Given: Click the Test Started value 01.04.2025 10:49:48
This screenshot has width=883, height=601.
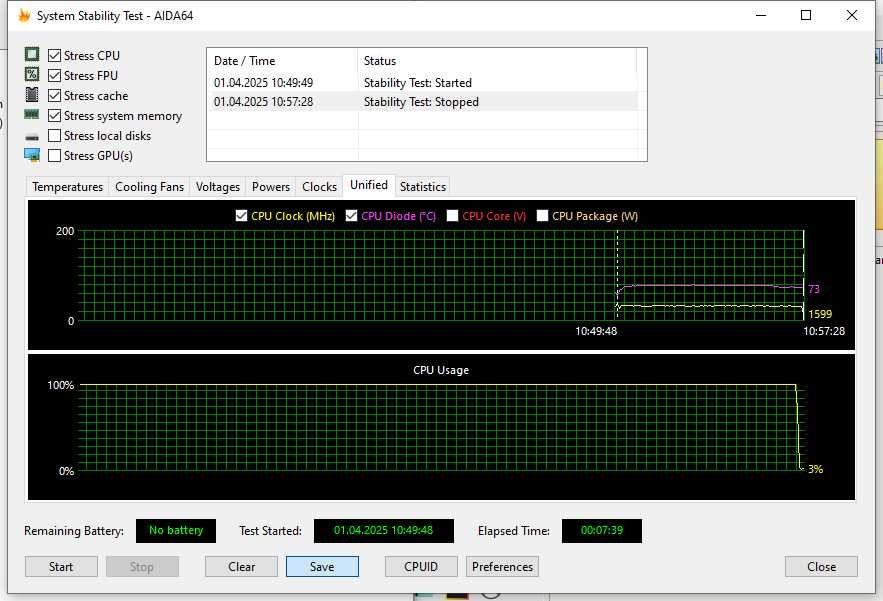Looking at the screenshot, I should 383,531.
